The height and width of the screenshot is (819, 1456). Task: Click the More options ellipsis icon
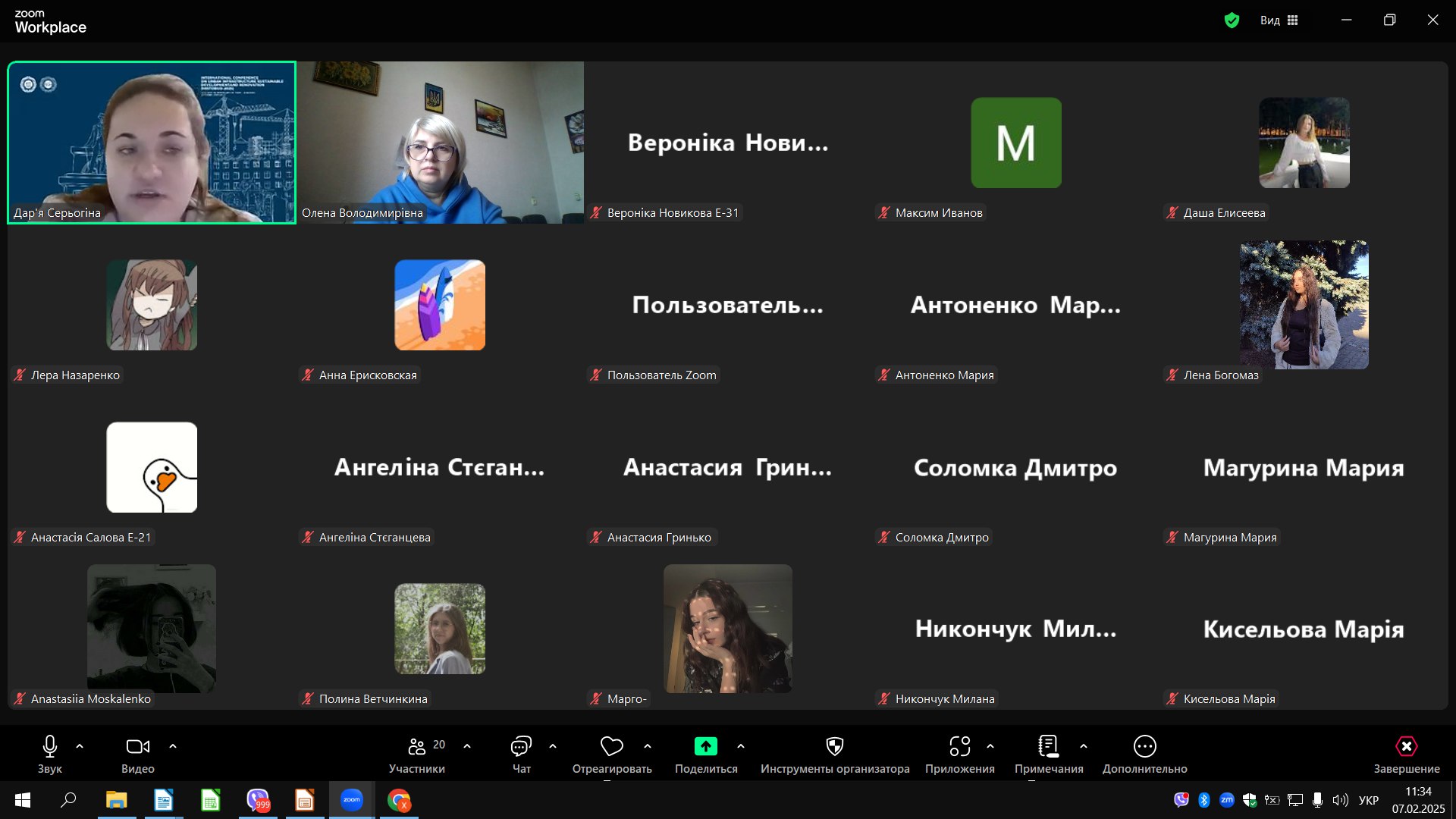click(1144, 747)
